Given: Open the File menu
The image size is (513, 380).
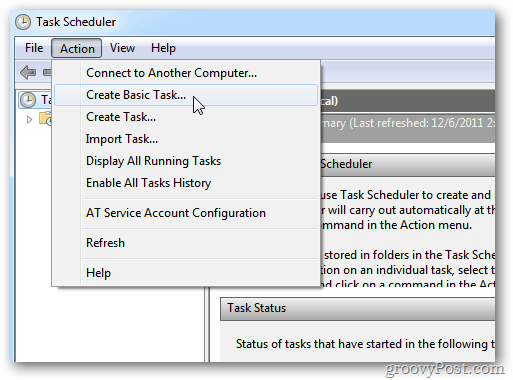Looking at the screenshot, I should click(x=34, y=48).
